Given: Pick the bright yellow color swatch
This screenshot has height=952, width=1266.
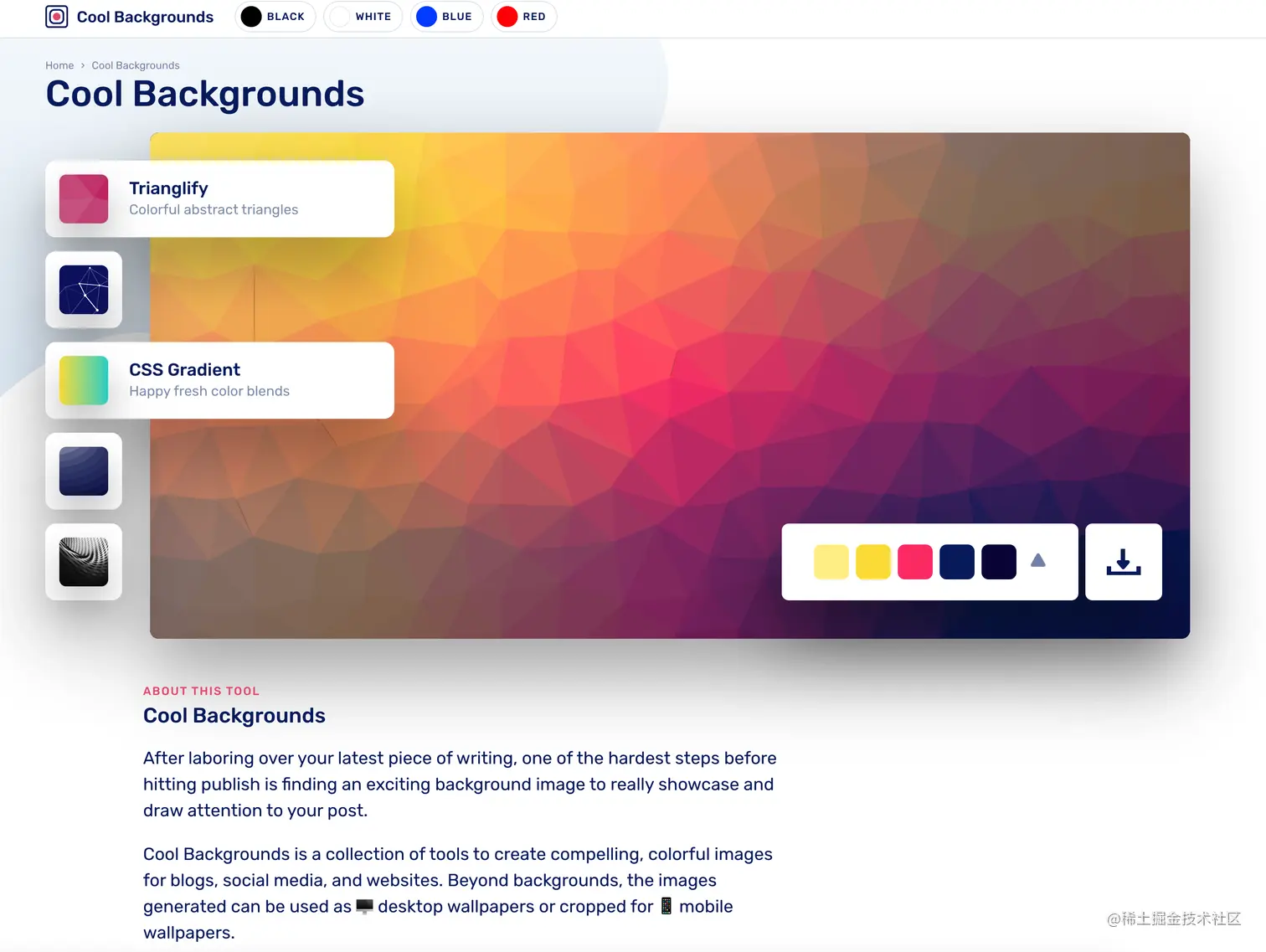Looking at the screenshot, I should tap(873, 562).
